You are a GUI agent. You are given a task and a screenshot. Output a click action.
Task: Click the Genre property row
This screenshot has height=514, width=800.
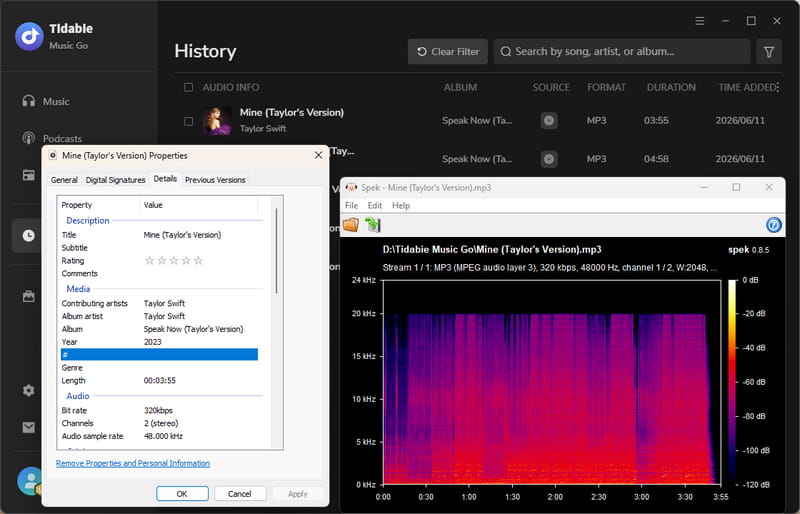pyautogui.click(x=159, y=368)
